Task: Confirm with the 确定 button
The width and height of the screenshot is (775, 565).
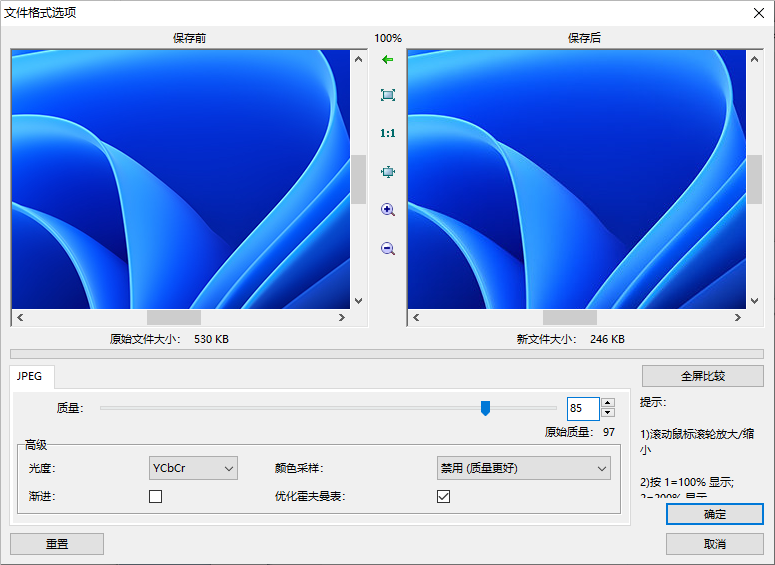Action: pyautogui.click(x=714, y=514)
